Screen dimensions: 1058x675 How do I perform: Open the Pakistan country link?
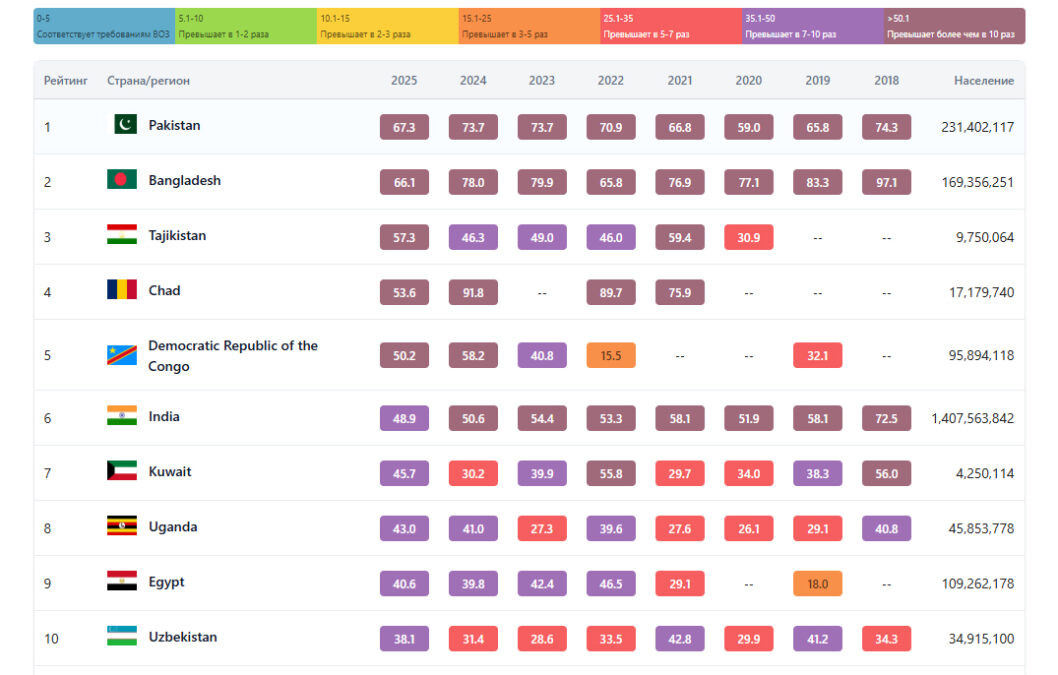(174, 125)
